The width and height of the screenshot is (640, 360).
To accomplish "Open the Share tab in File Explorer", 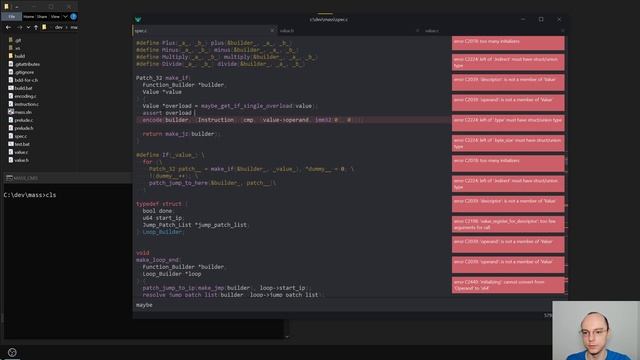I will (42, 17).
